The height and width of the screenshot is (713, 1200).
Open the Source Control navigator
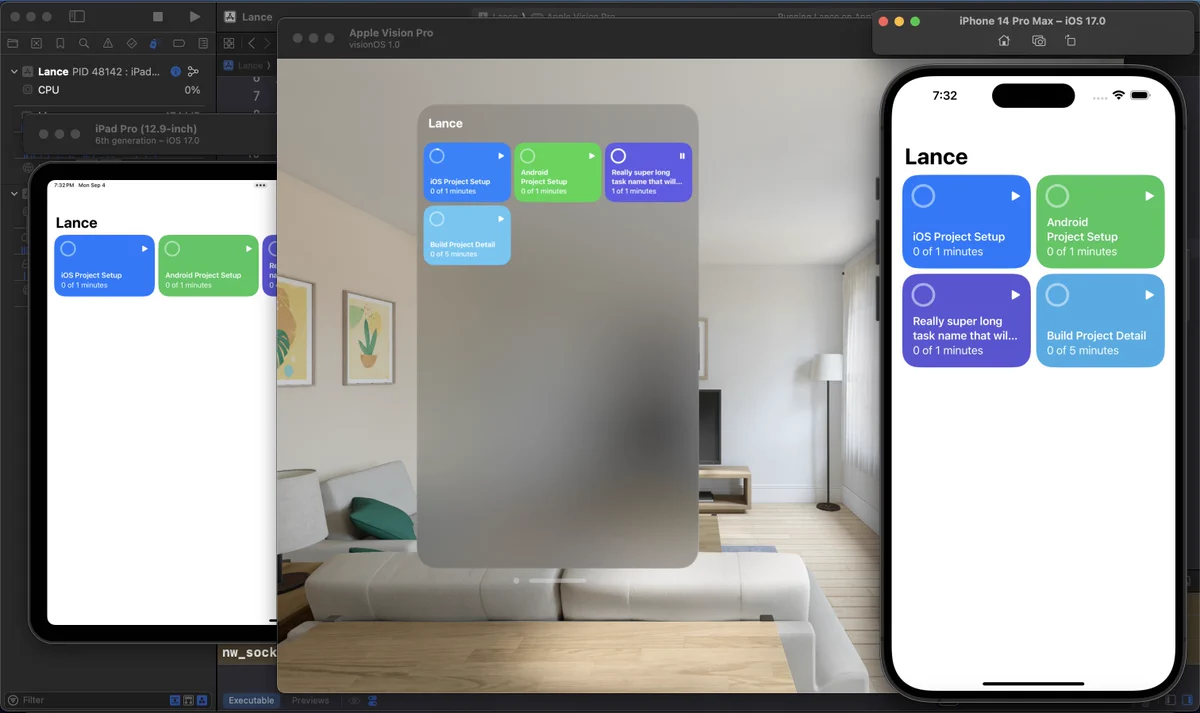(x=37, y=43)
